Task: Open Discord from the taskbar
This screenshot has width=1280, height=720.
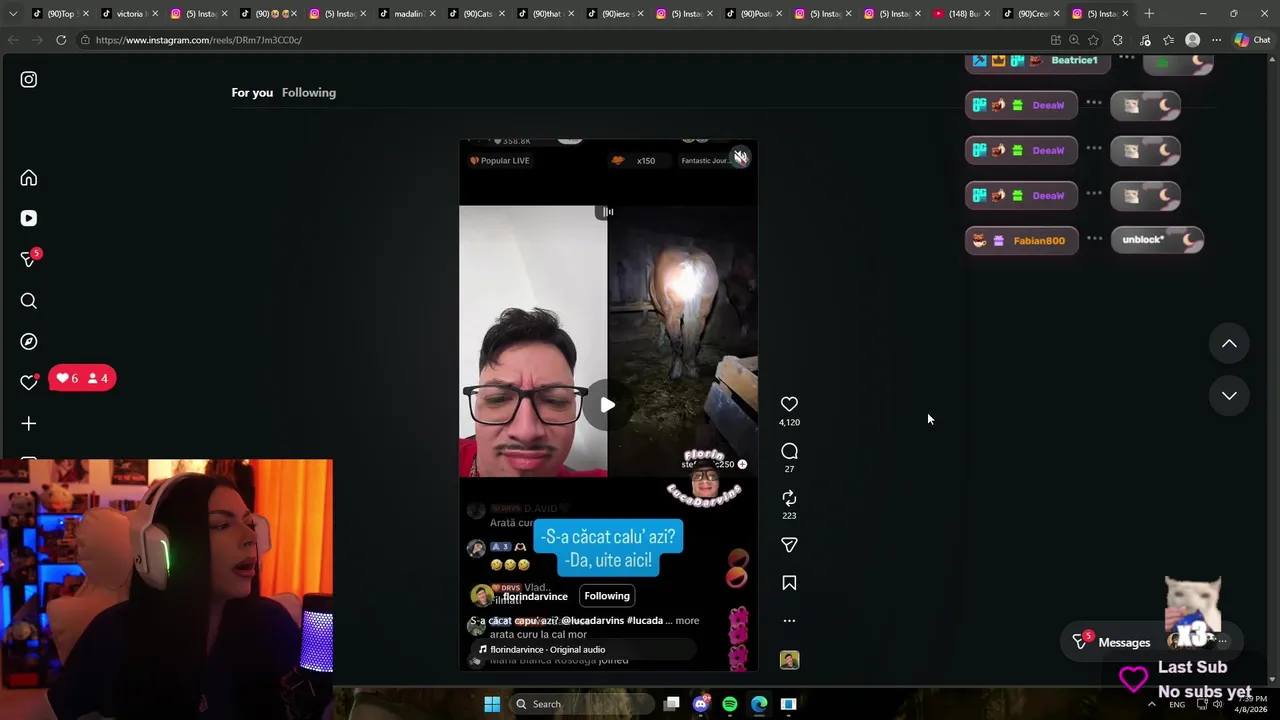Action: coord(701,704)
